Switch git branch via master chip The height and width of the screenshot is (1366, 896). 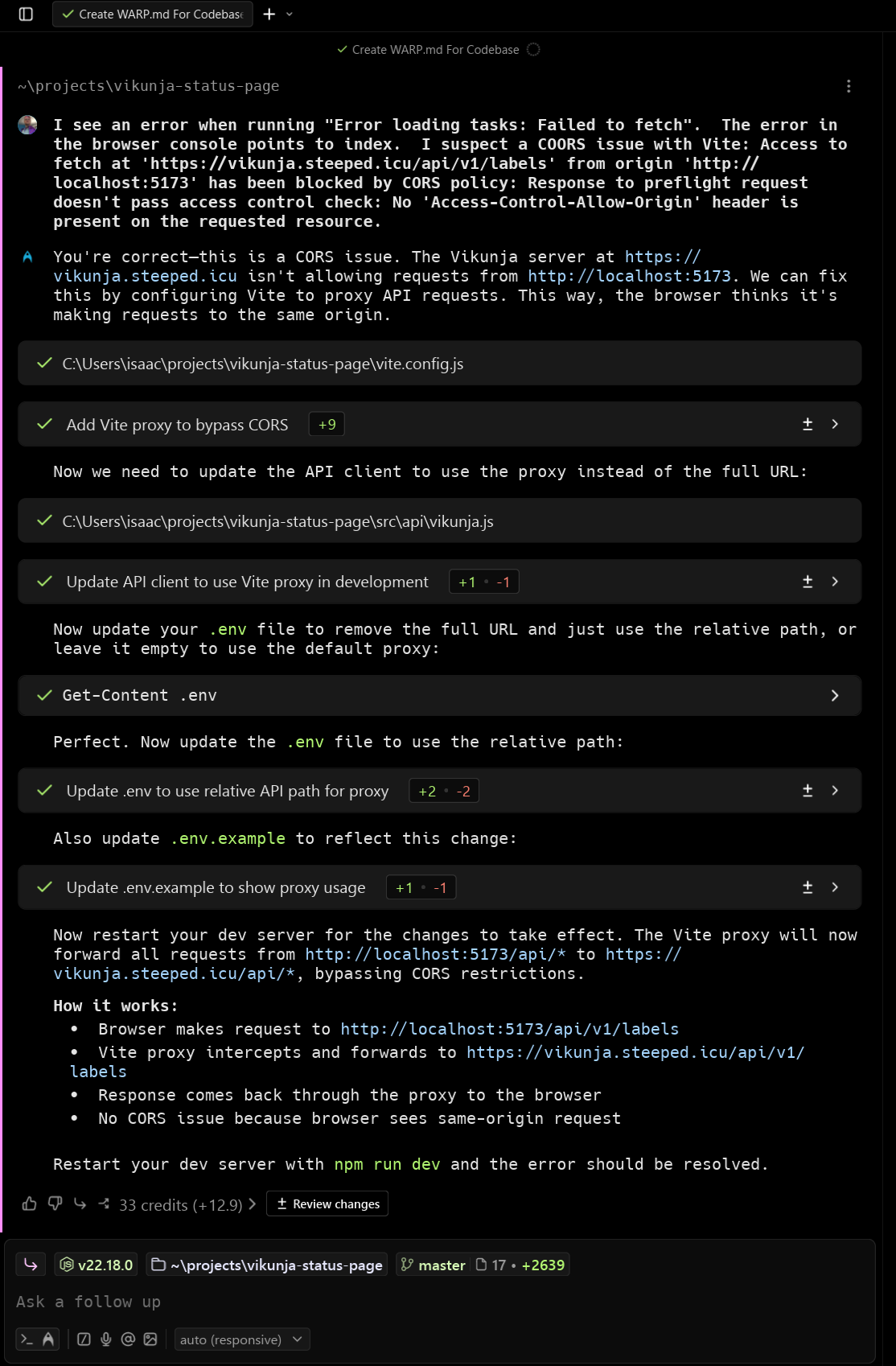[x=433, y=1265]
